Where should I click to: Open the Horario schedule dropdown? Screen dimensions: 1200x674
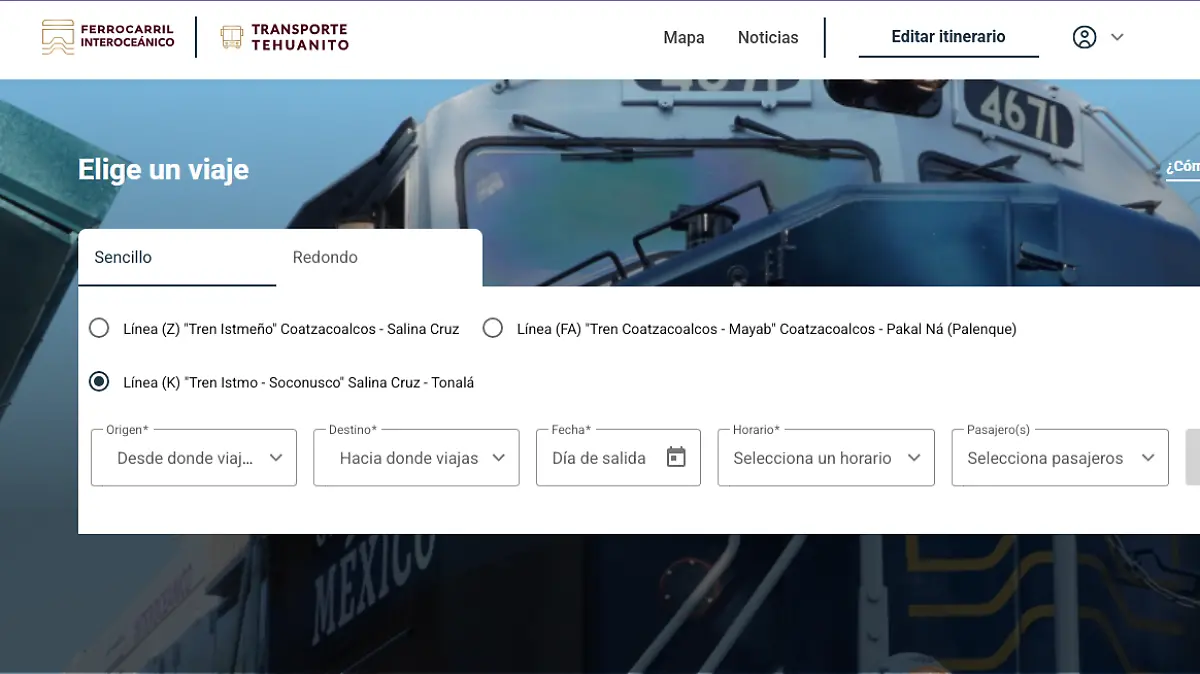click(x=826, y=458)
